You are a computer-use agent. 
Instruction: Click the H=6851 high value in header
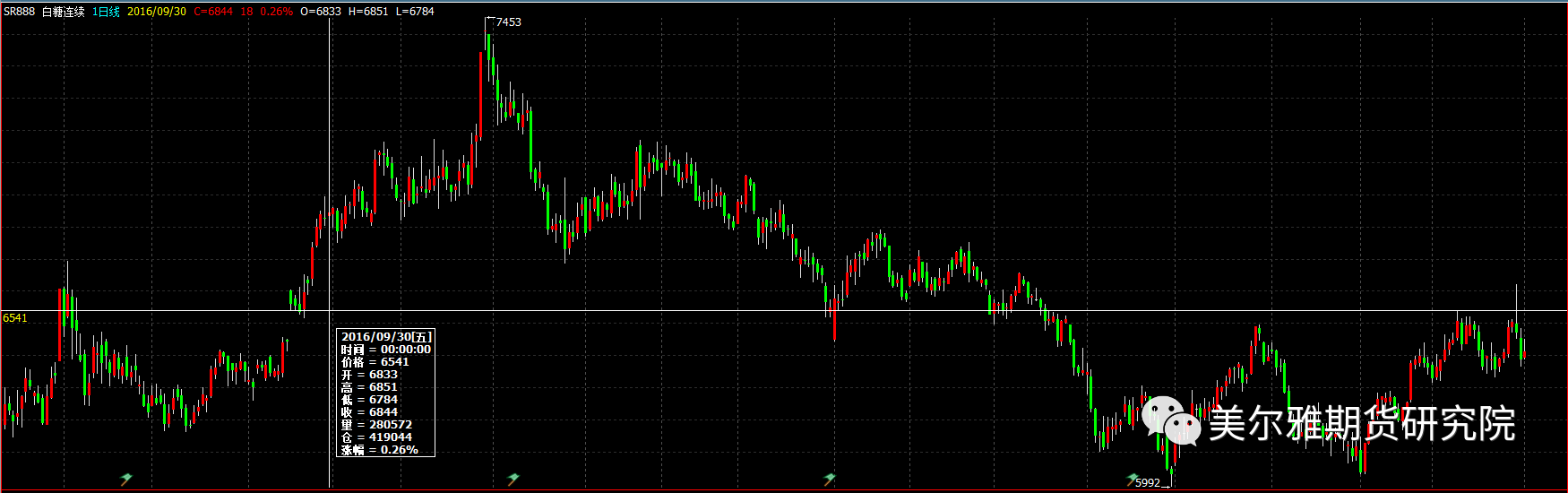click(368, 12)
